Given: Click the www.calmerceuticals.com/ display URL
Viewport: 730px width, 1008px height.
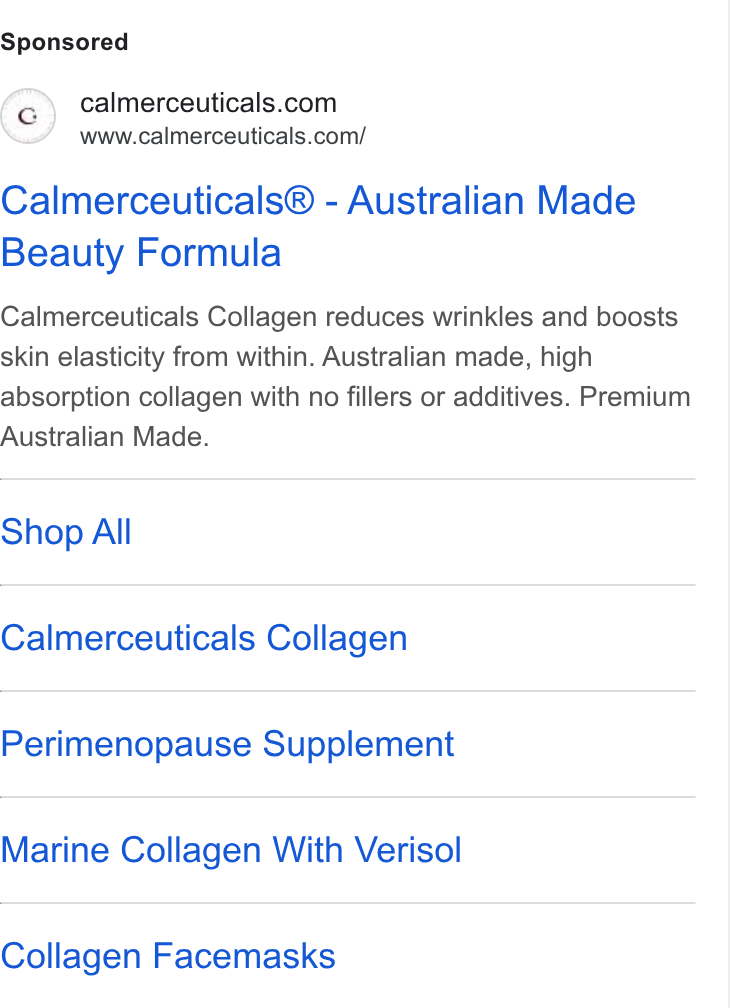Looking at the screenshot, I should tap(223, 136).
